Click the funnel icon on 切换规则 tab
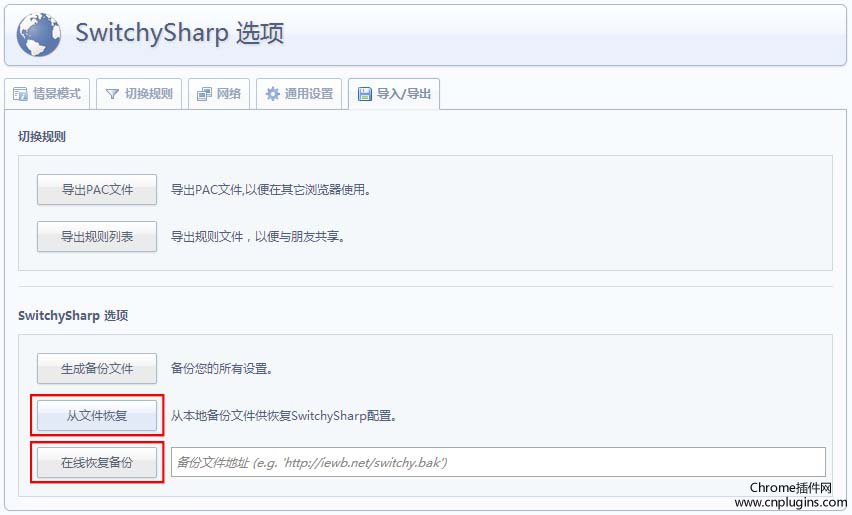The height and width of the screenshot is (515, 852). (112, 94)
